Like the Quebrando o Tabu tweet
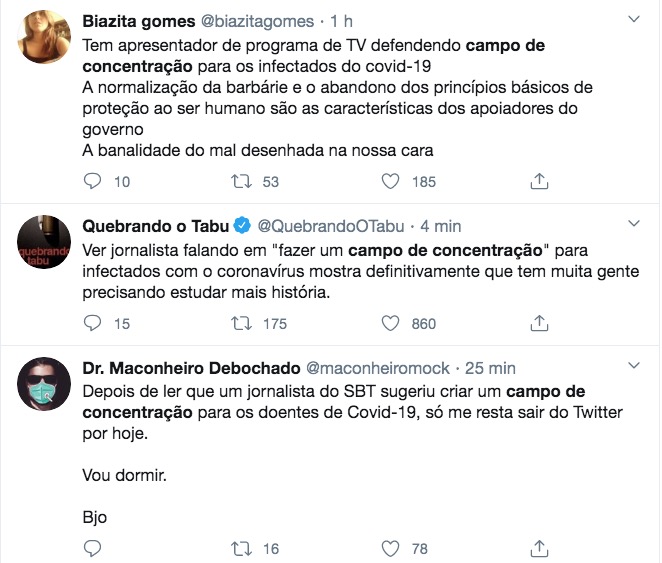 [392, 323]
